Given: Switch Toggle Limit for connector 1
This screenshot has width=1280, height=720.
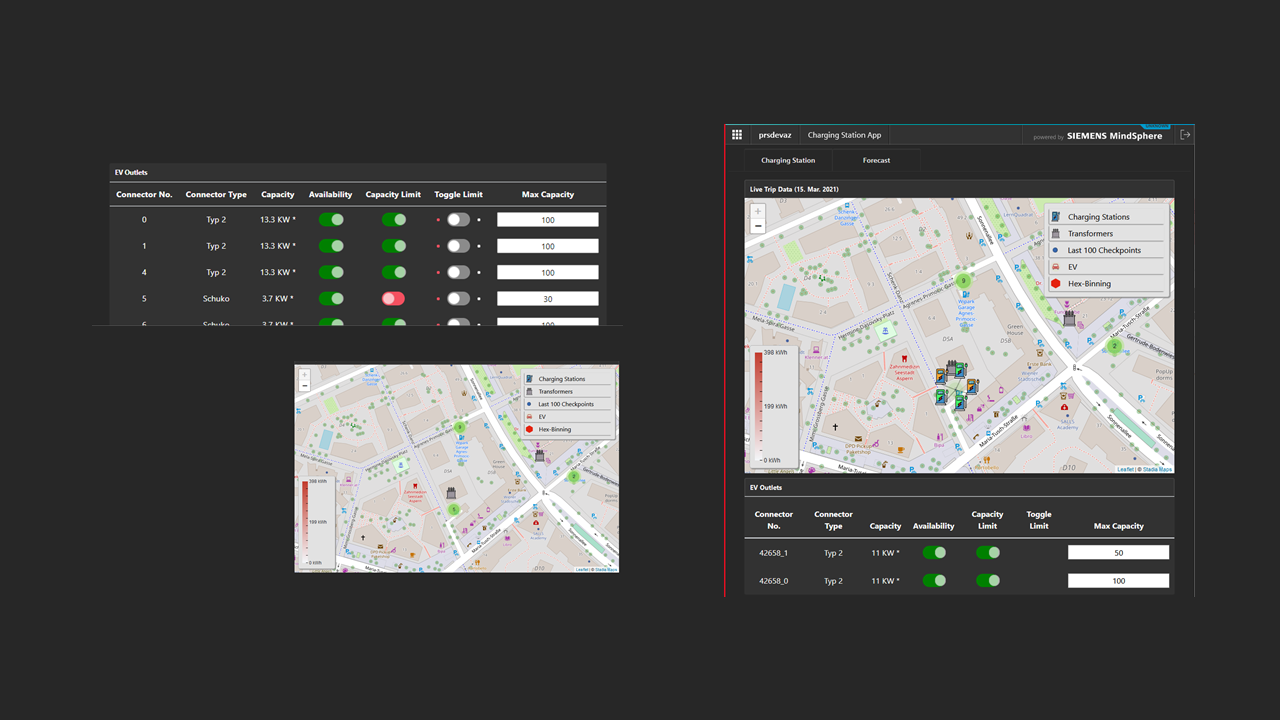Looking at the screenshot, I should 458,246.
